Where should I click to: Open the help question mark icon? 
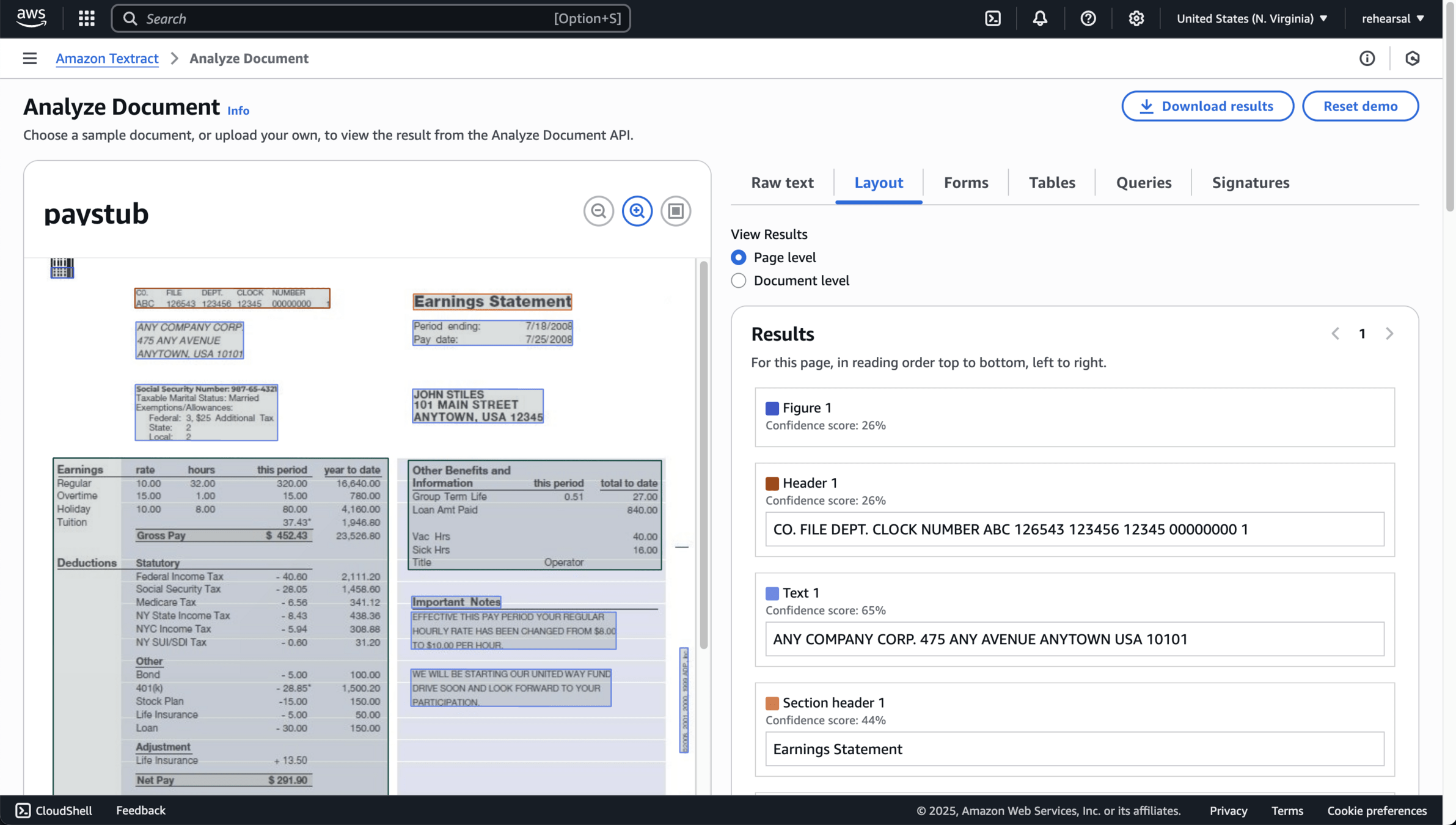(x=1088, y=18)
